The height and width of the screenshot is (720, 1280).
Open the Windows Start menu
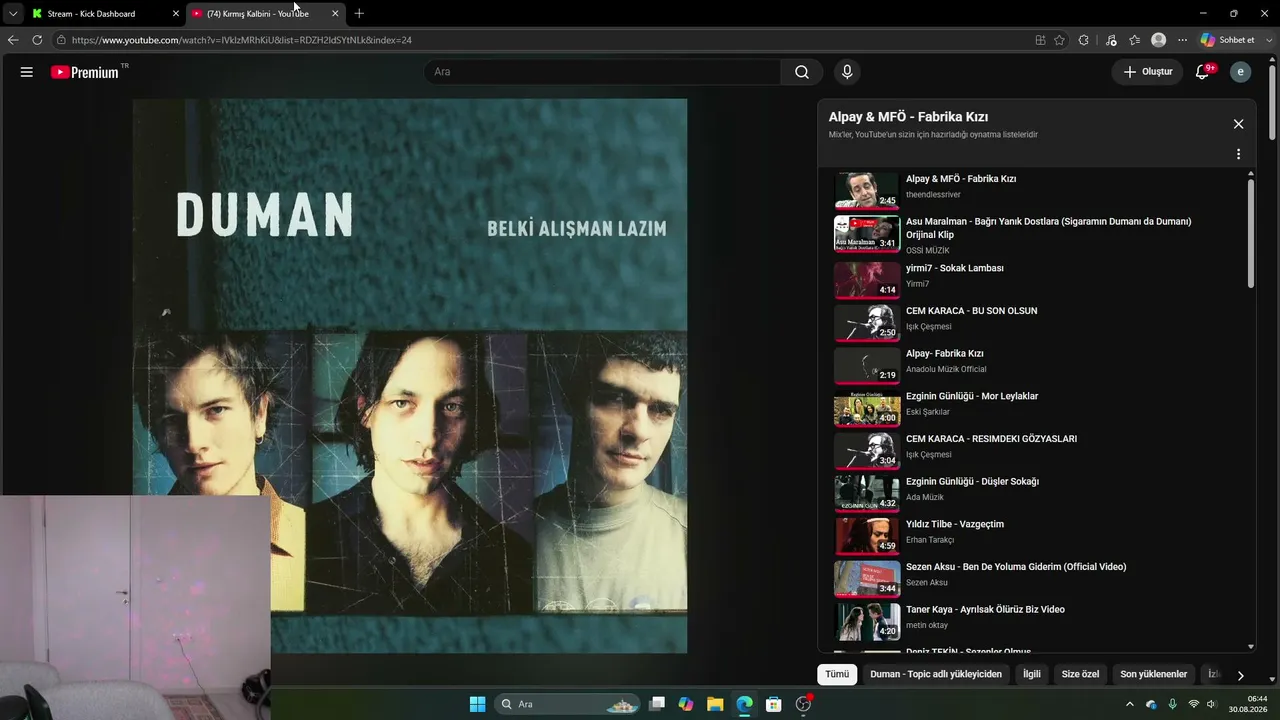tap(477, 704)
